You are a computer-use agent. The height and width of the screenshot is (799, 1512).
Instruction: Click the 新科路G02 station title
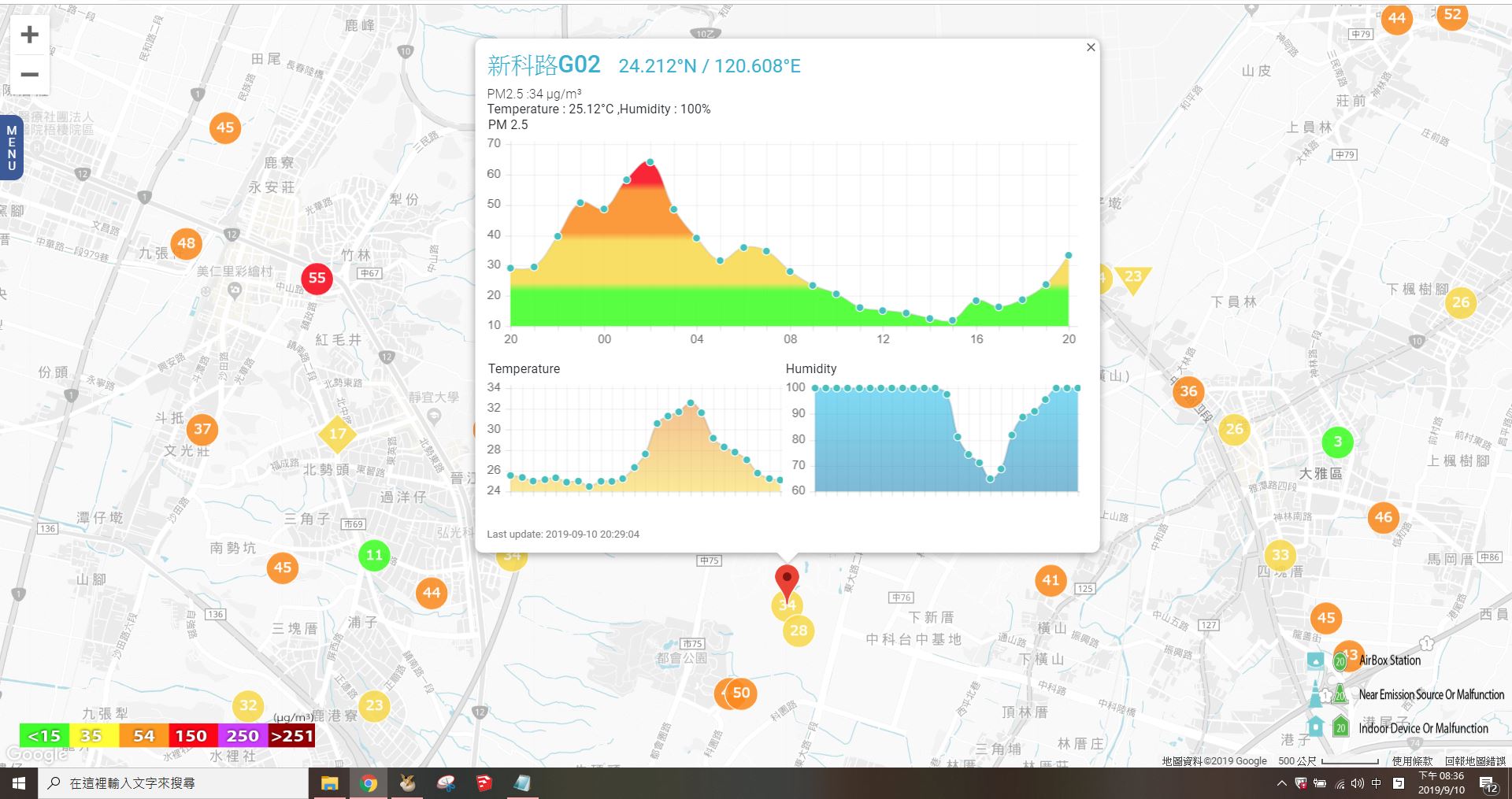[x=543, y=65]
